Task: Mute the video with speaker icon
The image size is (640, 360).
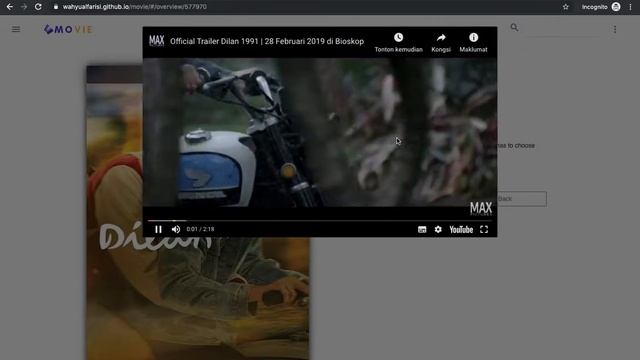Action: tap(176, 229)
